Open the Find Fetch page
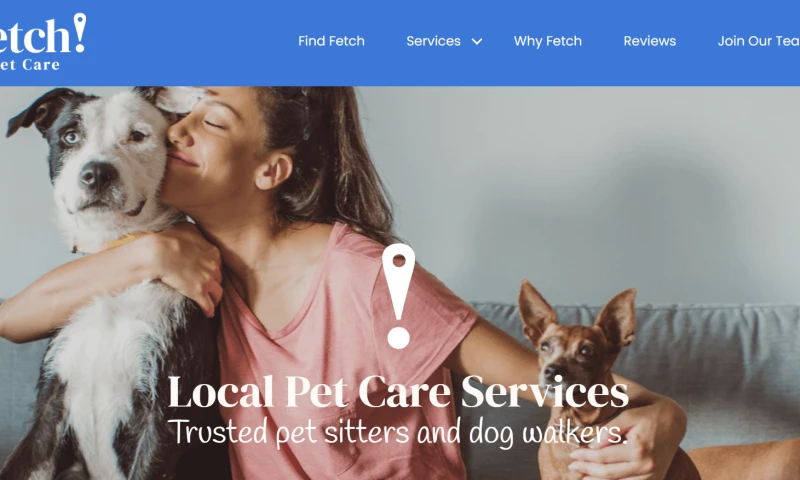800x480 pixels. (331, 41)
